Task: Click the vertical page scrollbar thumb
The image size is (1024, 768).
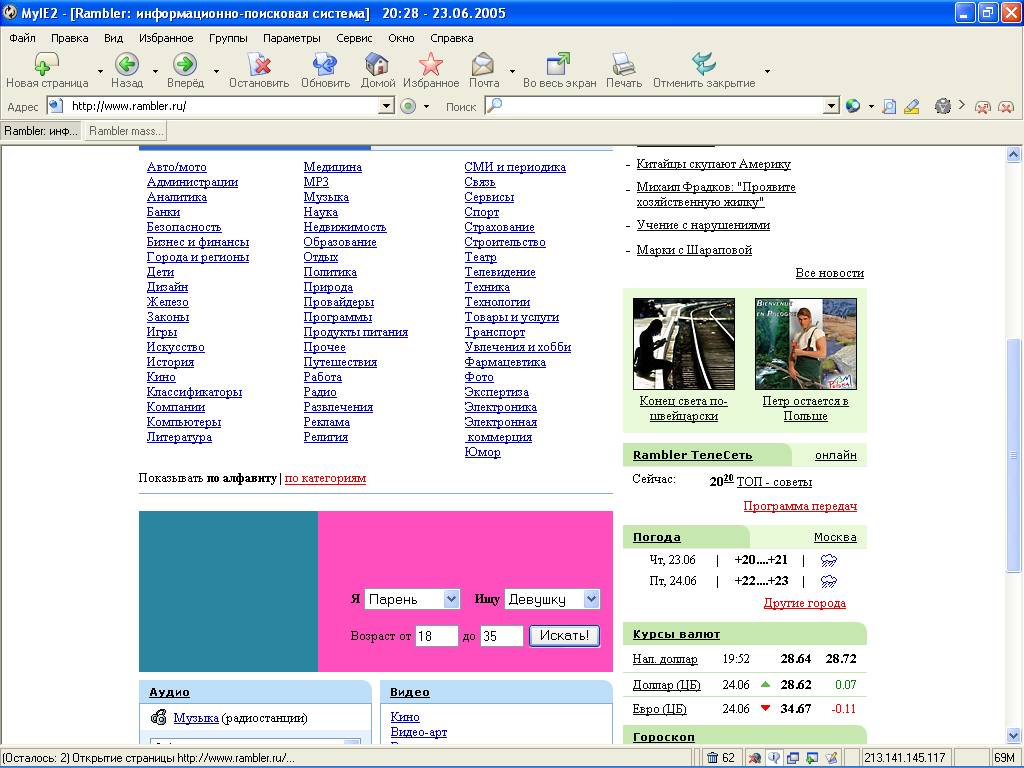Action: pos(1013,455)
